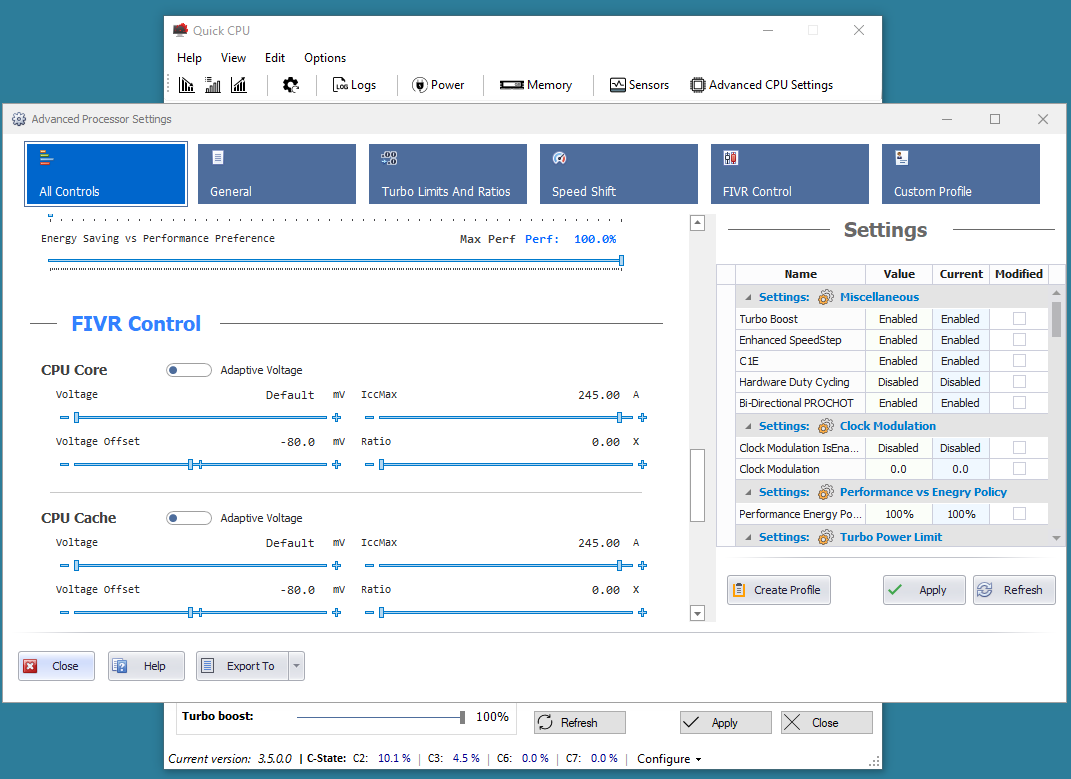Open the Export To dropdown arrow
Image resolution: width=1071 pixels, height=779 pixels.
(x=296, y=666)
